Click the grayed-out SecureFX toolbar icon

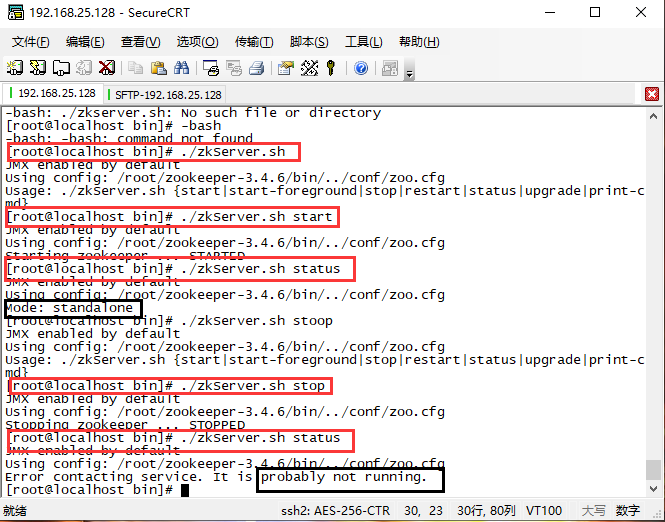390,68
